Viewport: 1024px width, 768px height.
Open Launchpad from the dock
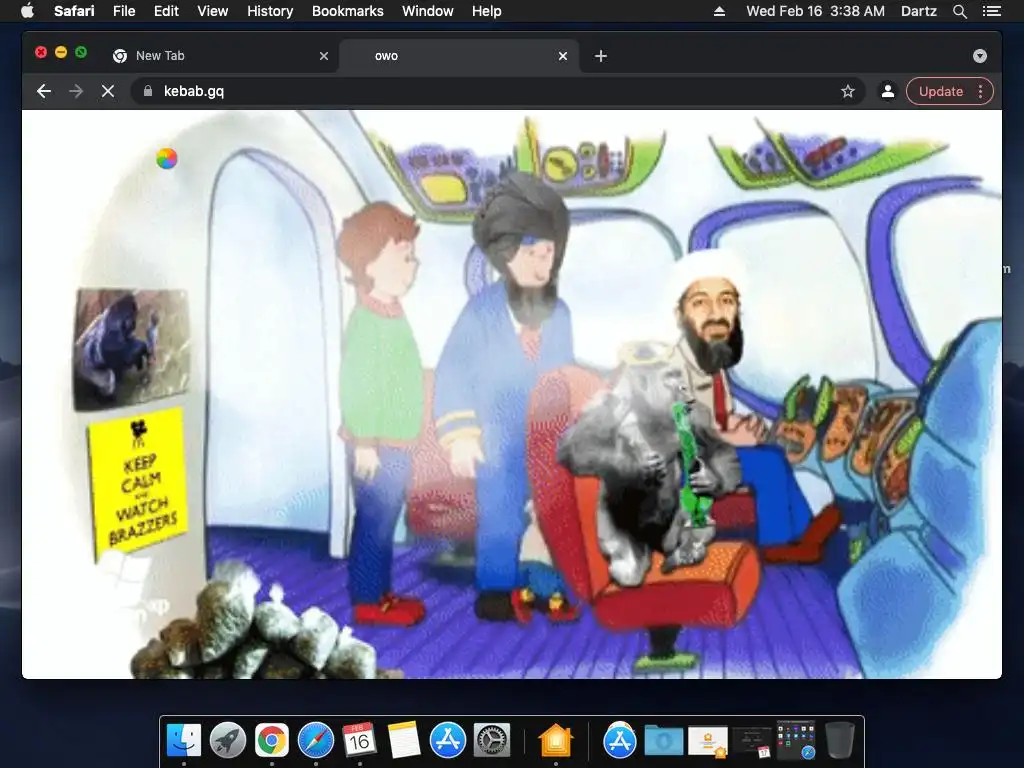point(228,741)
